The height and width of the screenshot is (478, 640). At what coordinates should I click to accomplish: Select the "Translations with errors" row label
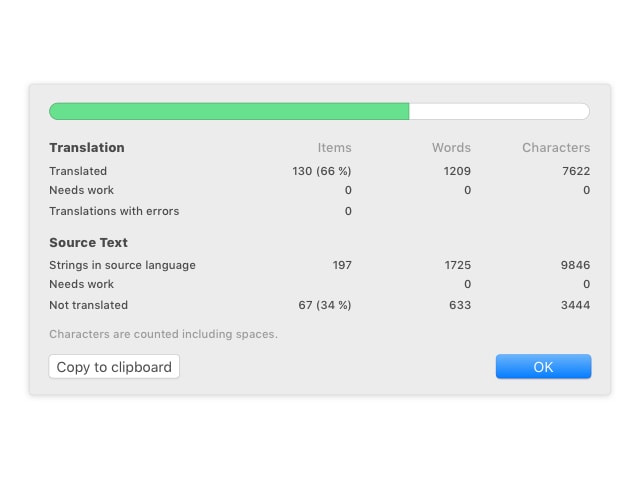click(114, 211)
